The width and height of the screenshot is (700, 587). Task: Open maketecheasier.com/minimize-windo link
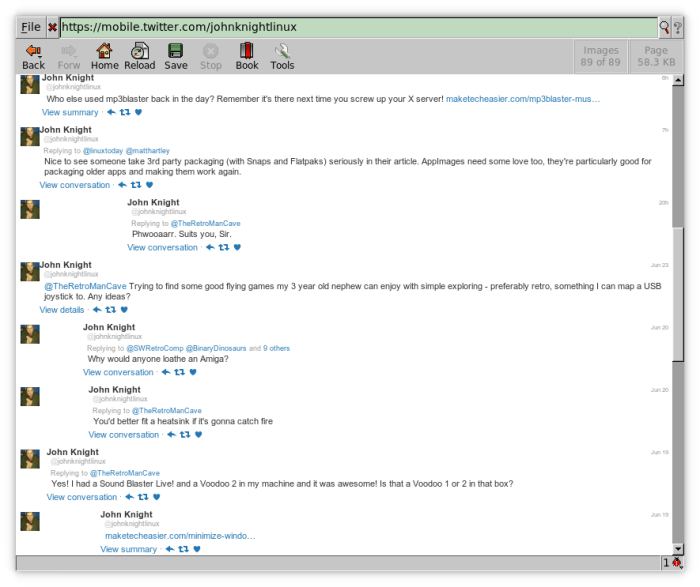180,536
